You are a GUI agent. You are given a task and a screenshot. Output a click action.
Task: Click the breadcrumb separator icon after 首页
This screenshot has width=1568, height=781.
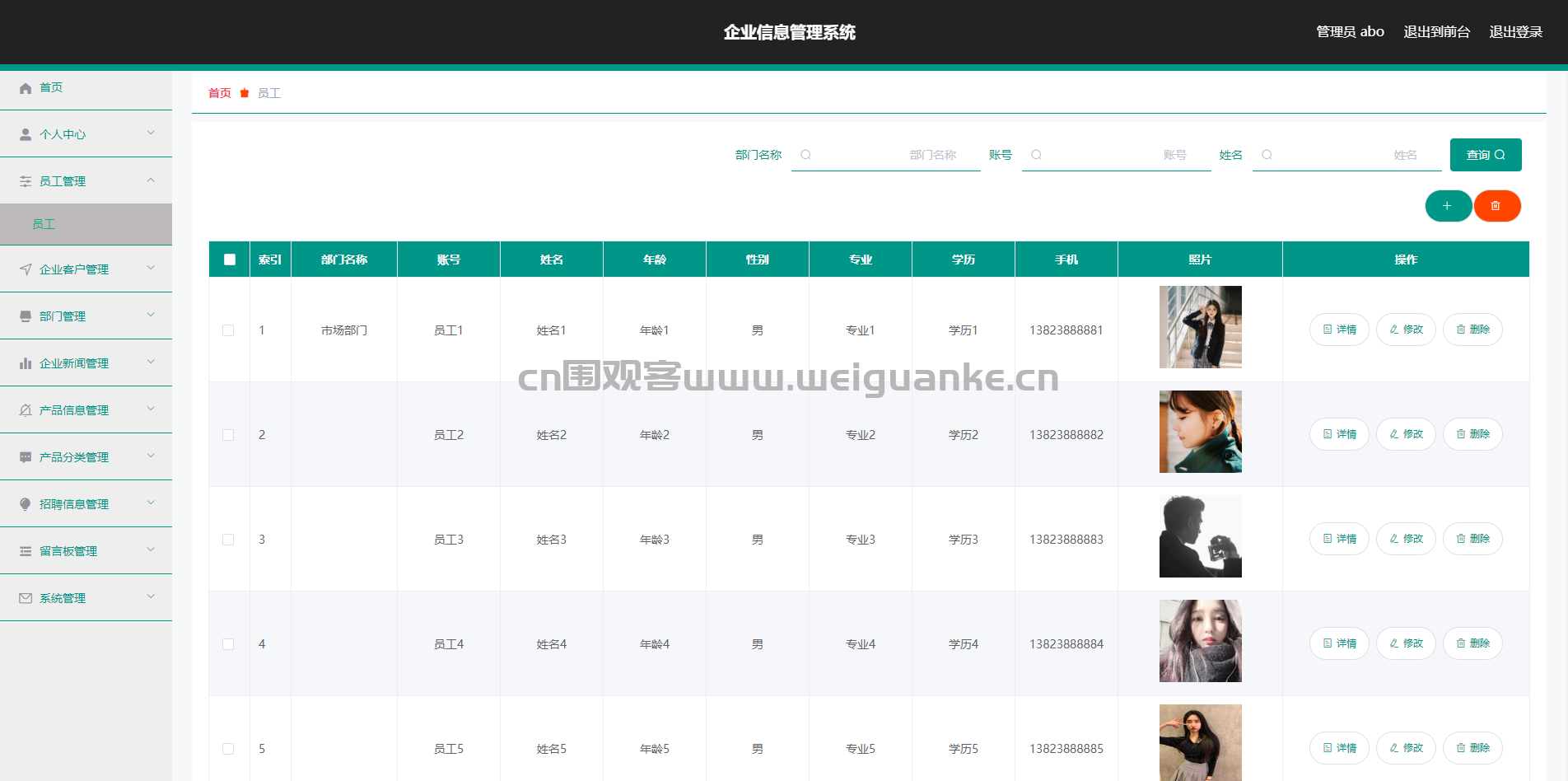(245, 93)
